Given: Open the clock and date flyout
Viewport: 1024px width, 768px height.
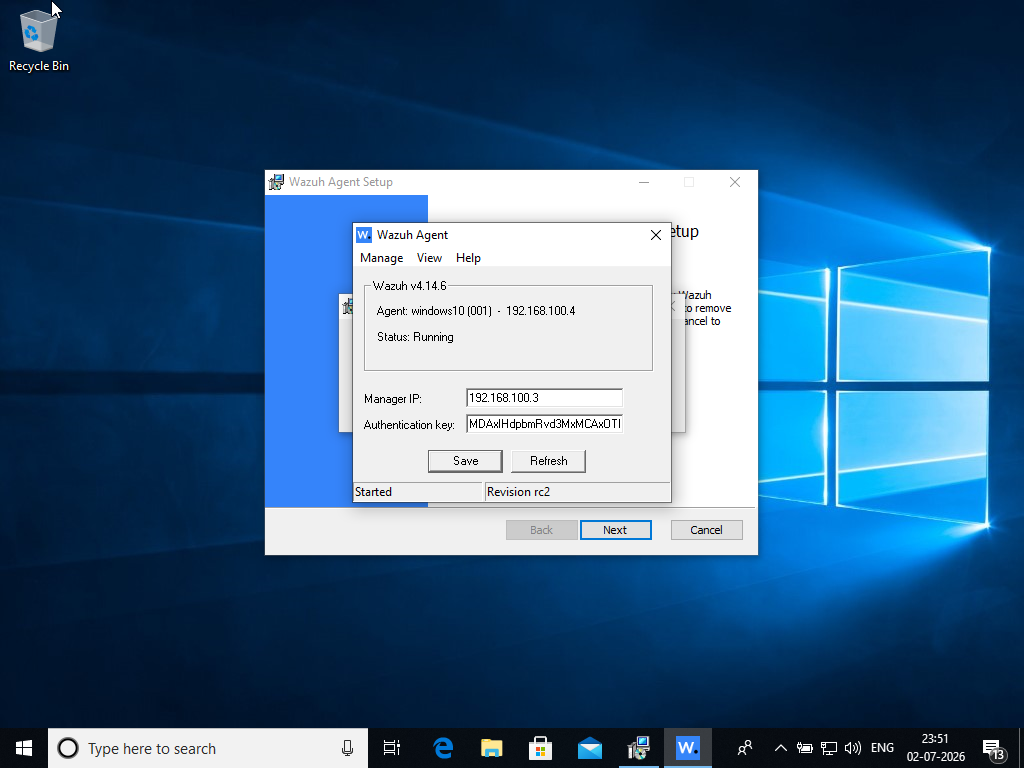Looking at the screenshot, I should [935, 748].
